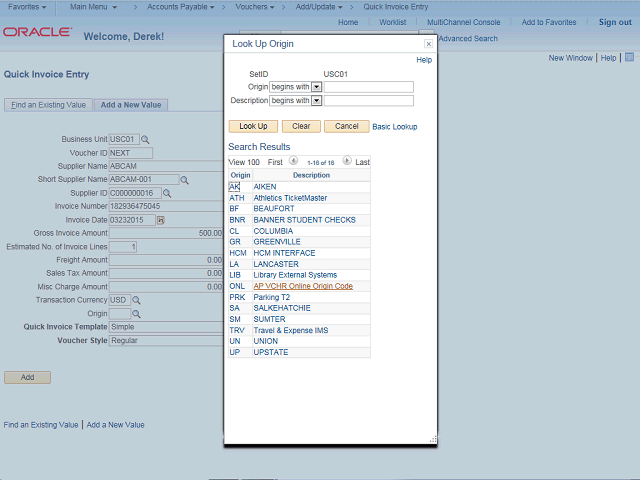Click the Transaction Currency lookup icon

point(137,300)
